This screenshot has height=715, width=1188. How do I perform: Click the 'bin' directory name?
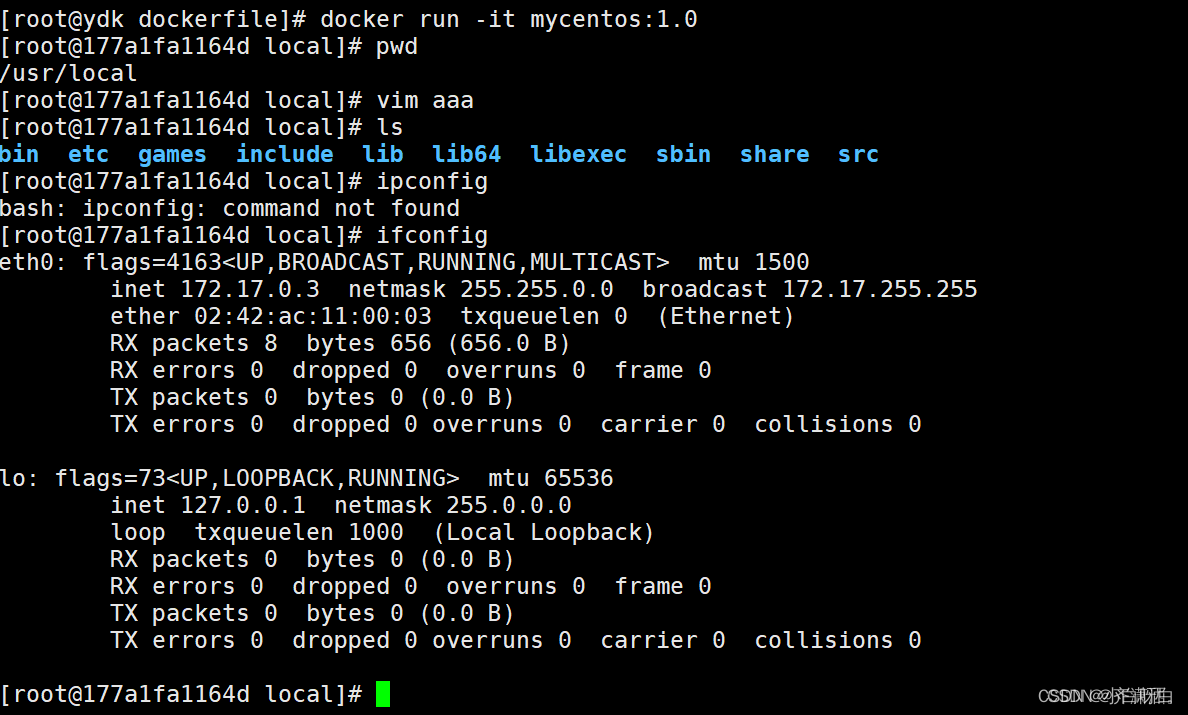coord(20,154)
